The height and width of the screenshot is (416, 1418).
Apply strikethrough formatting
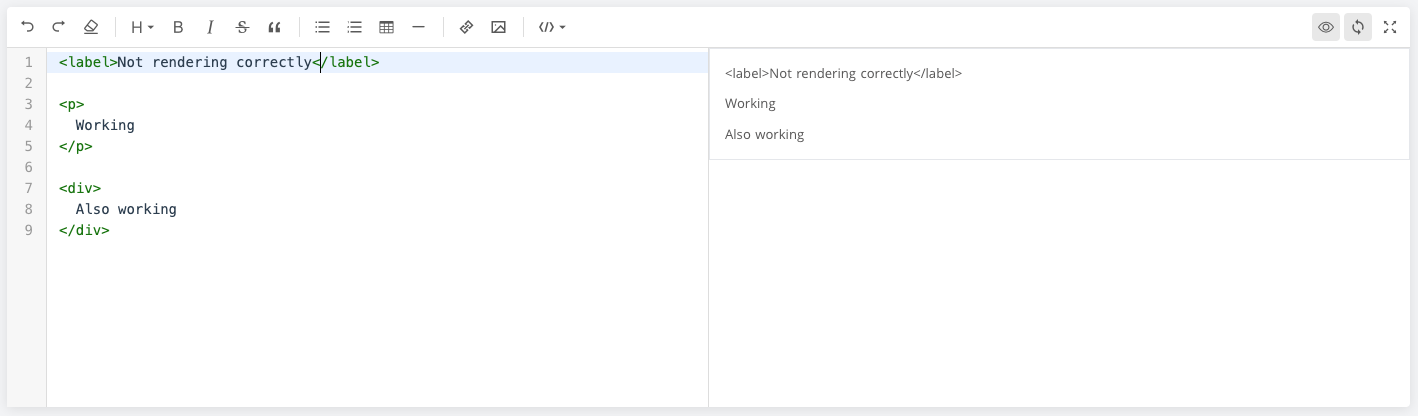click(242, 27)
